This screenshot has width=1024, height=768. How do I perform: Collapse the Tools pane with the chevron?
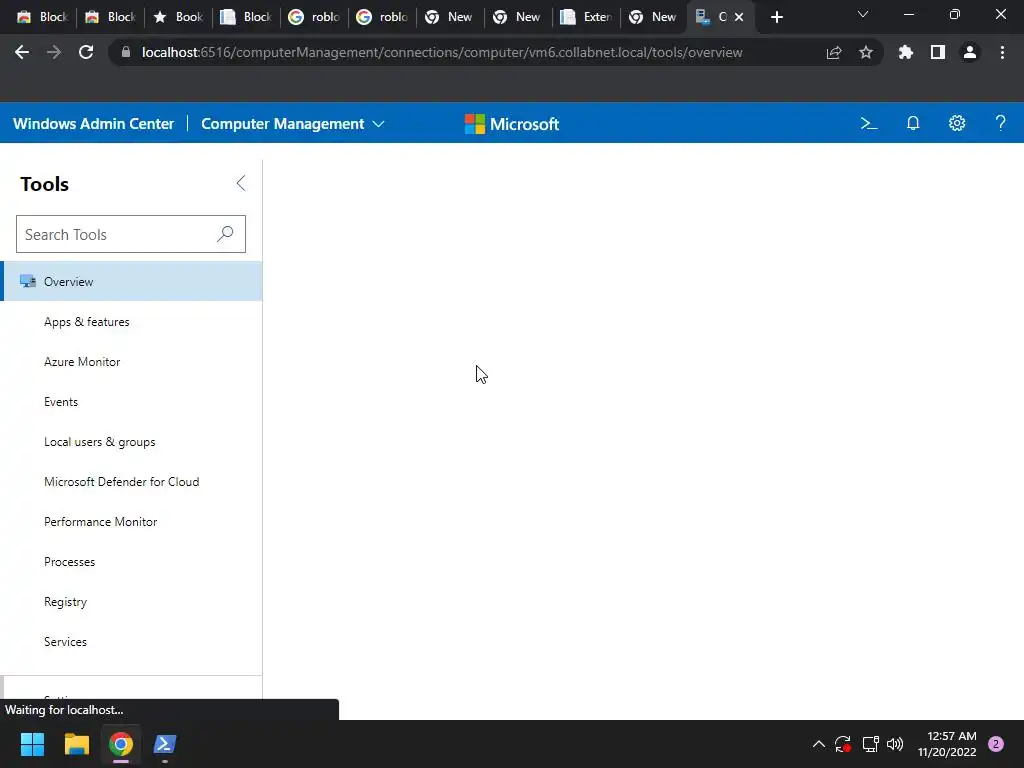tap(241, 183)
